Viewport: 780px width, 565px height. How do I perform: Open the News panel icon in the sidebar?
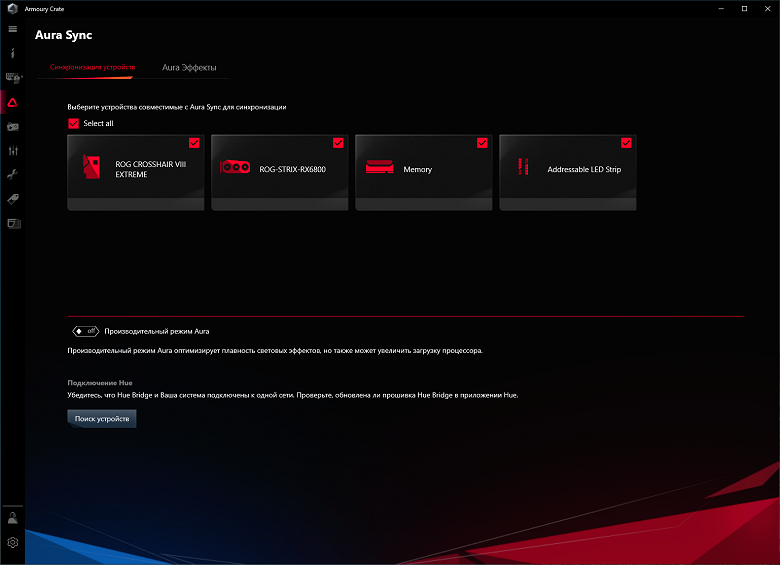coord(13,223)
